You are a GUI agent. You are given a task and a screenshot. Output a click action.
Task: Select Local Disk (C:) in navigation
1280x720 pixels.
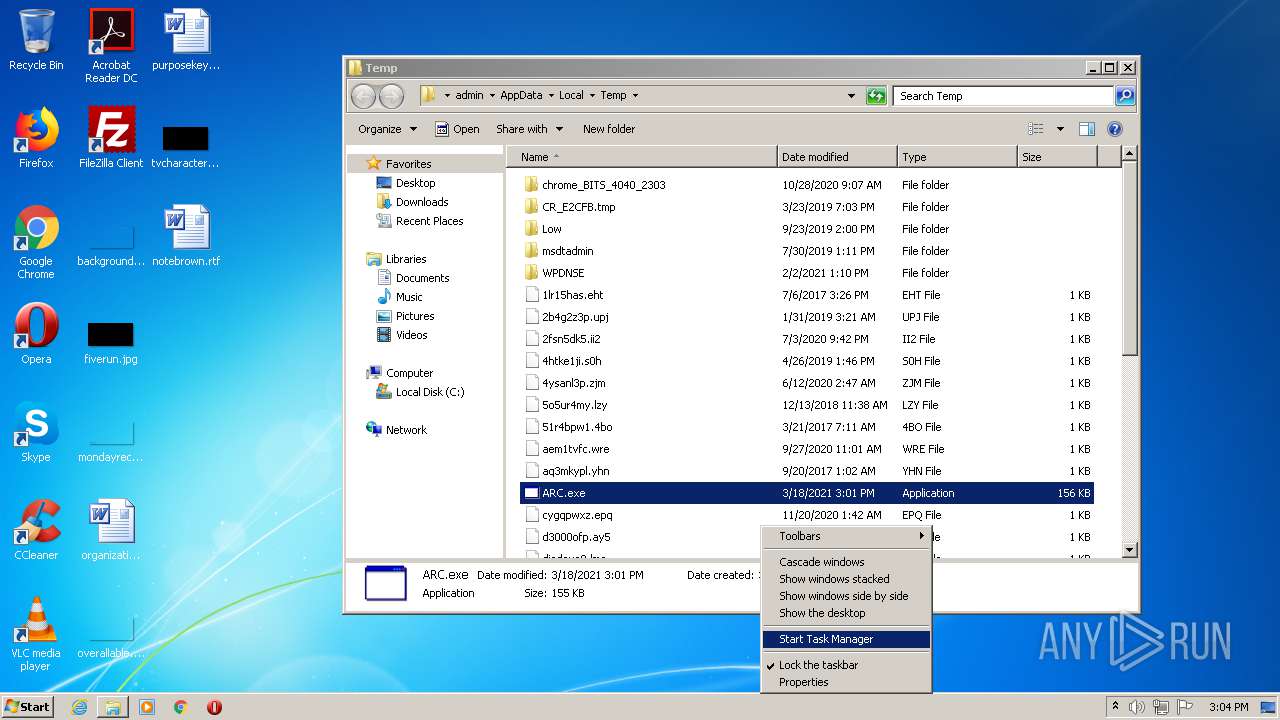tap(429, 392)
